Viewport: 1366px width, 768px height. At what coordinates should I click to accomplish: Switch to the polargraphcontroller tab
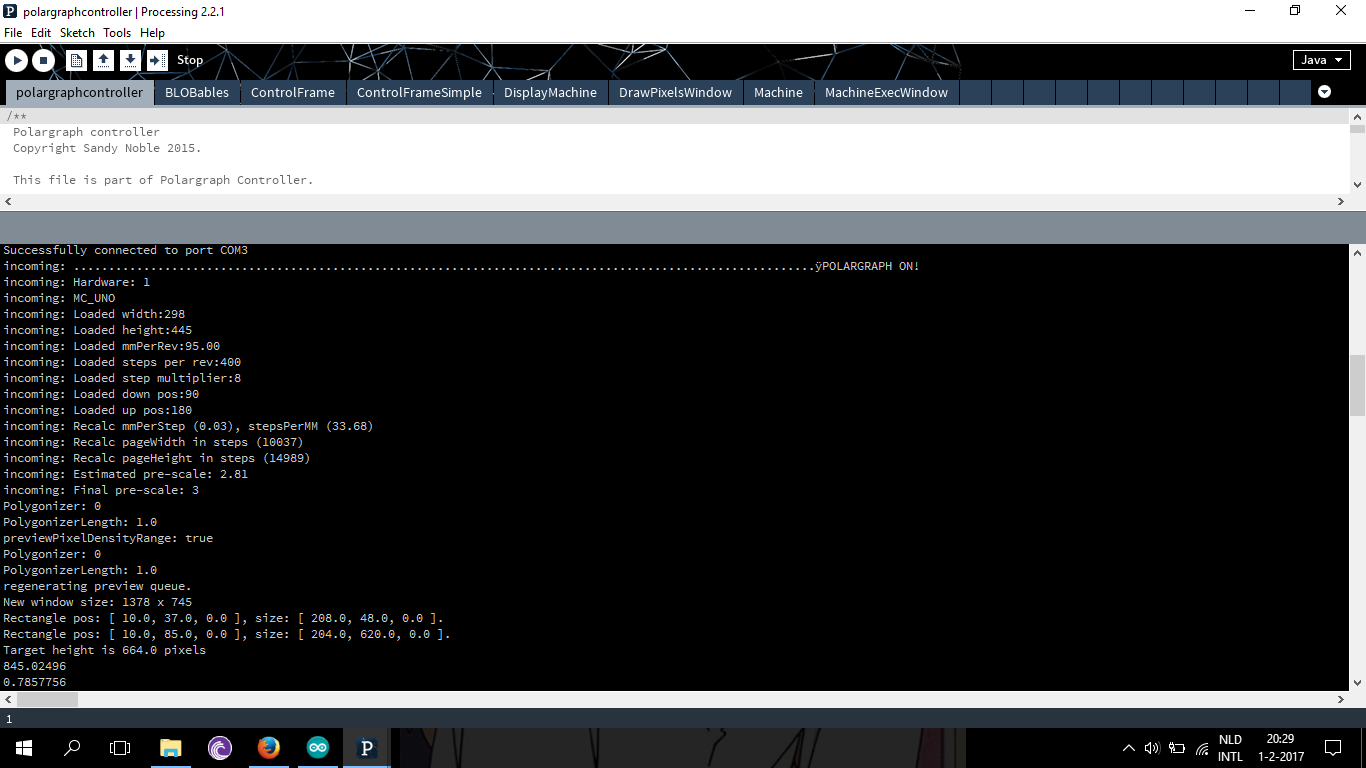(80, 93)
